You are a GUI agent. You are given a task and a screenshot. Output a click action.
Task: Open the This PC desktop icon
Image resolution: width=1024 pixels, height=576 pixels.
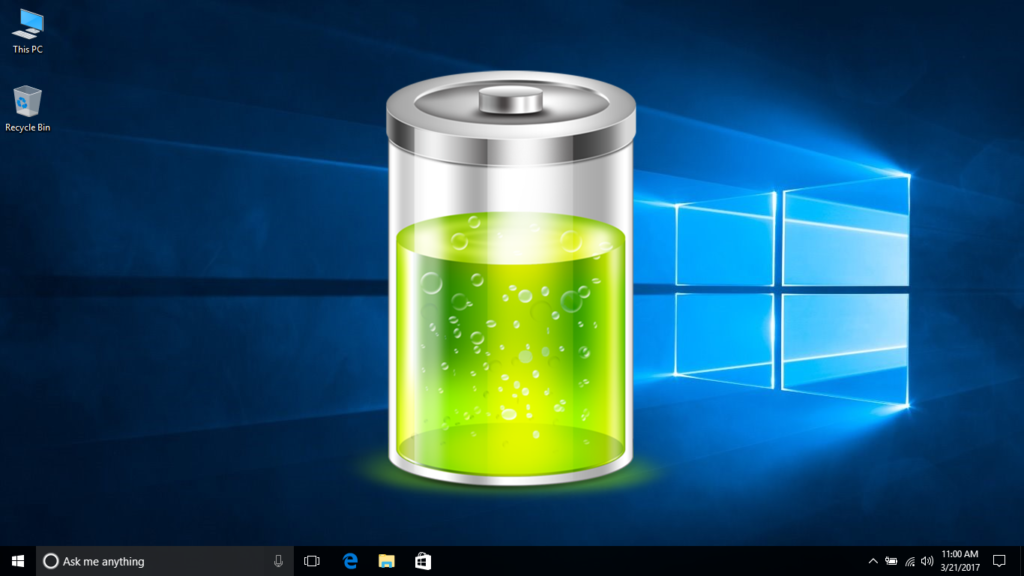(x=27, y=31)
